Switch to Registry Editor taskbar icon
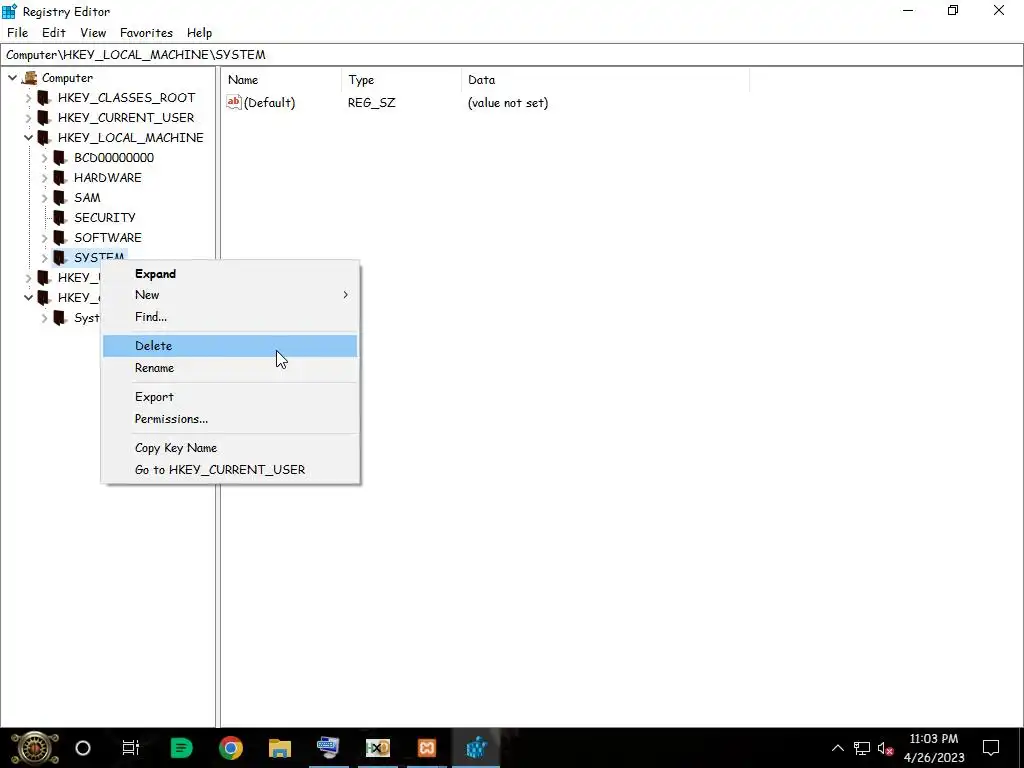Screen dimensions: 1024x768 tap(476, 748)
